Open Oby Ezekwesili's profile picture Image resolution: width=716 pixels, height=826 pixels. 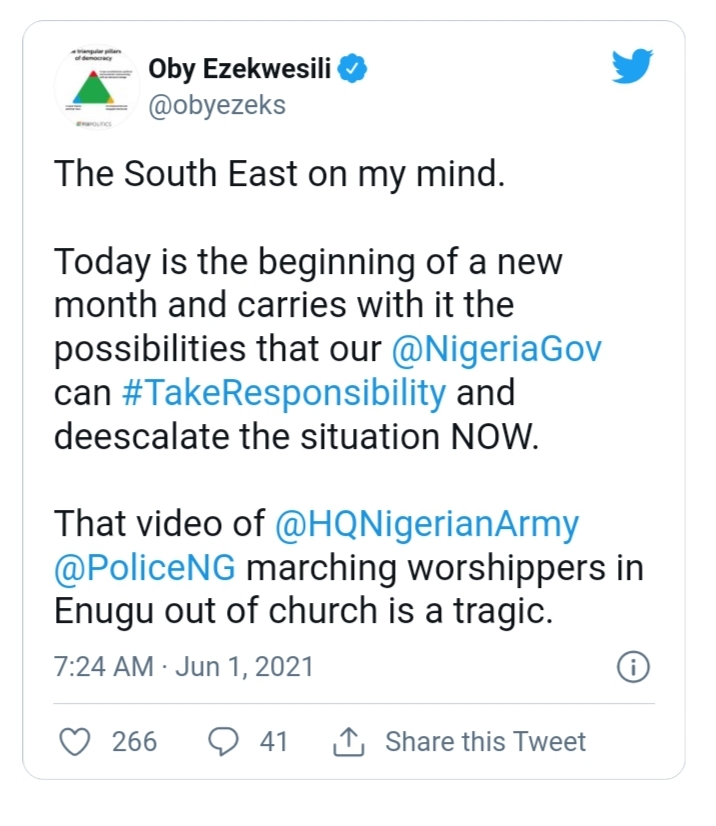97,88
